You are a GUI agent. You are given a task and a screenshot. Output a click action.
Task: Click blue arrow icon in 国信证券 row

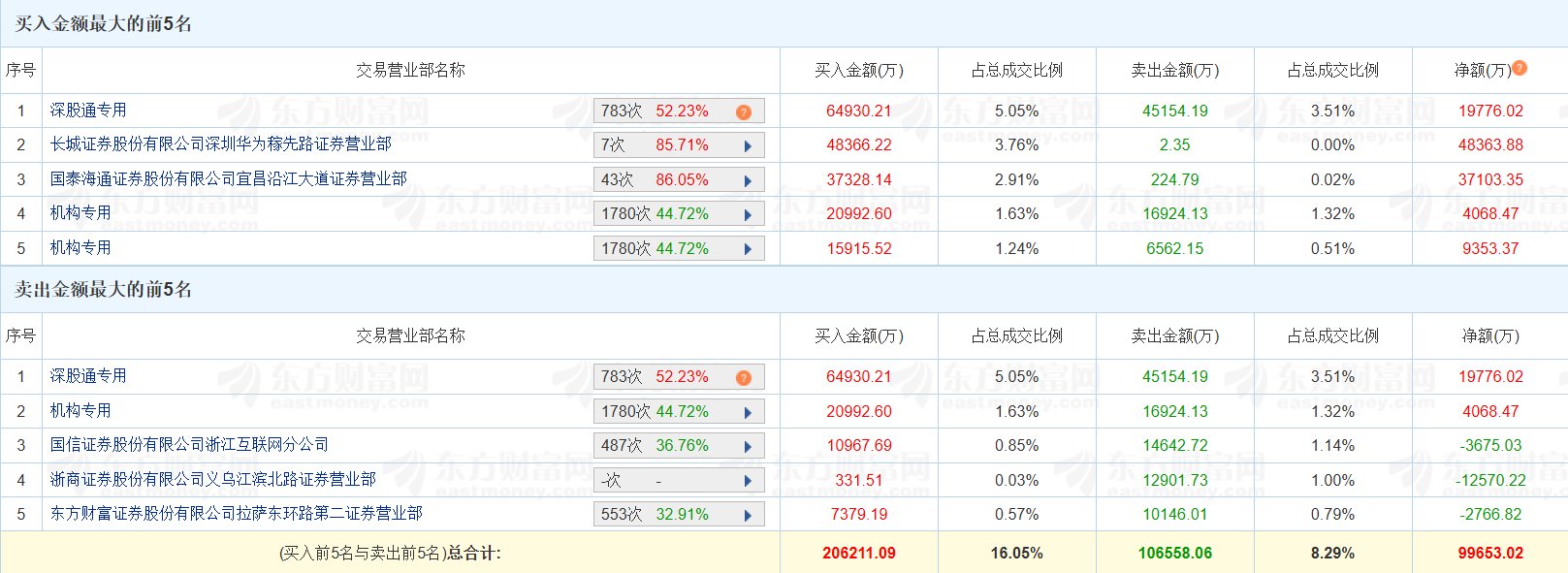point(748,447)
